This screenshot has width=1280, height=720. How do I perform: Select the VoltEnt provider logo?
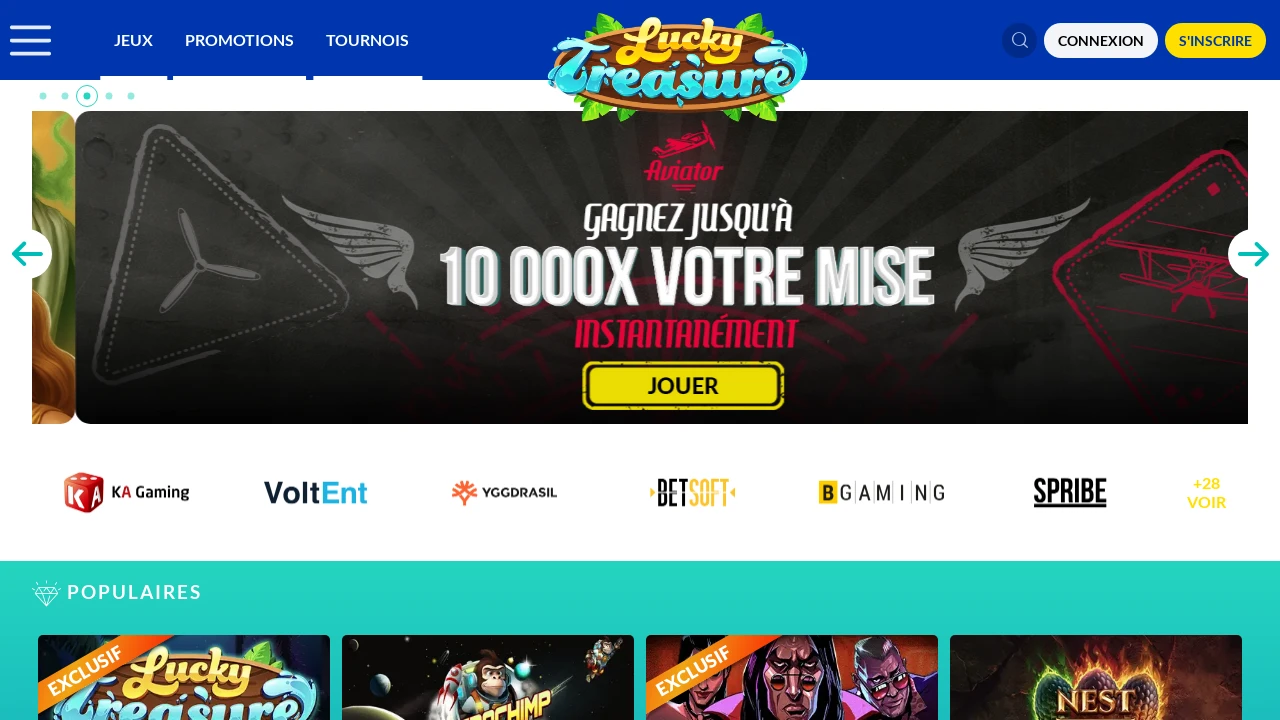tap(315, 492)
